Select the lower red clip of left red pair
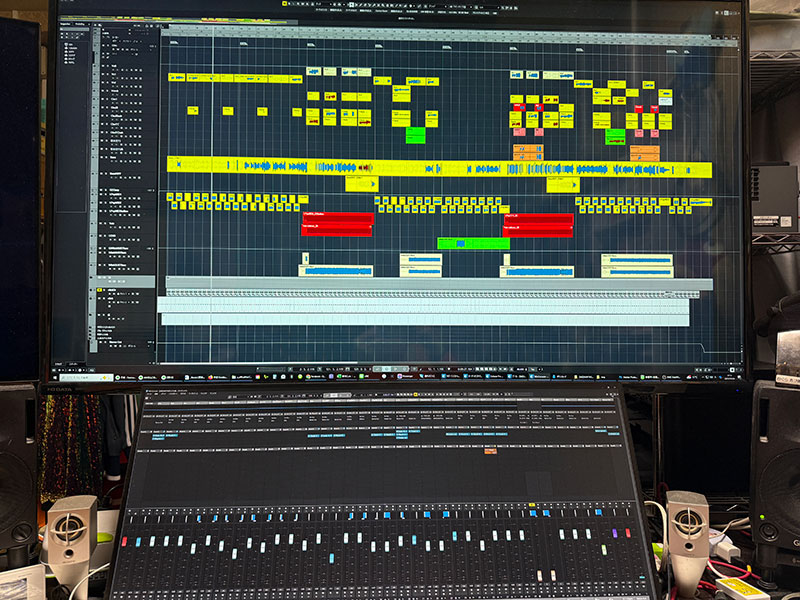This screenshot has height=600, width=800. coord(337,230)
